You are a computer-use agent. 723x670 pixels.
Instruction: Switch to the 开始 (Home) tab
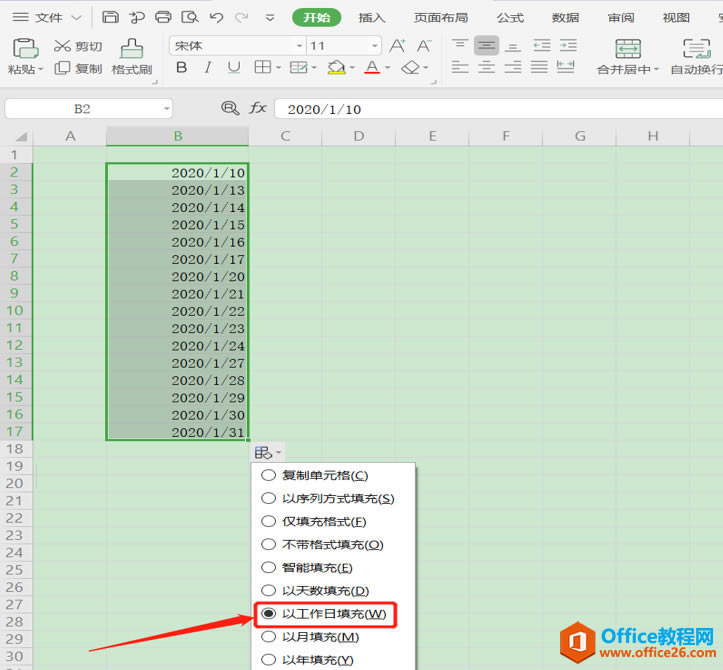tap(317, 18)
